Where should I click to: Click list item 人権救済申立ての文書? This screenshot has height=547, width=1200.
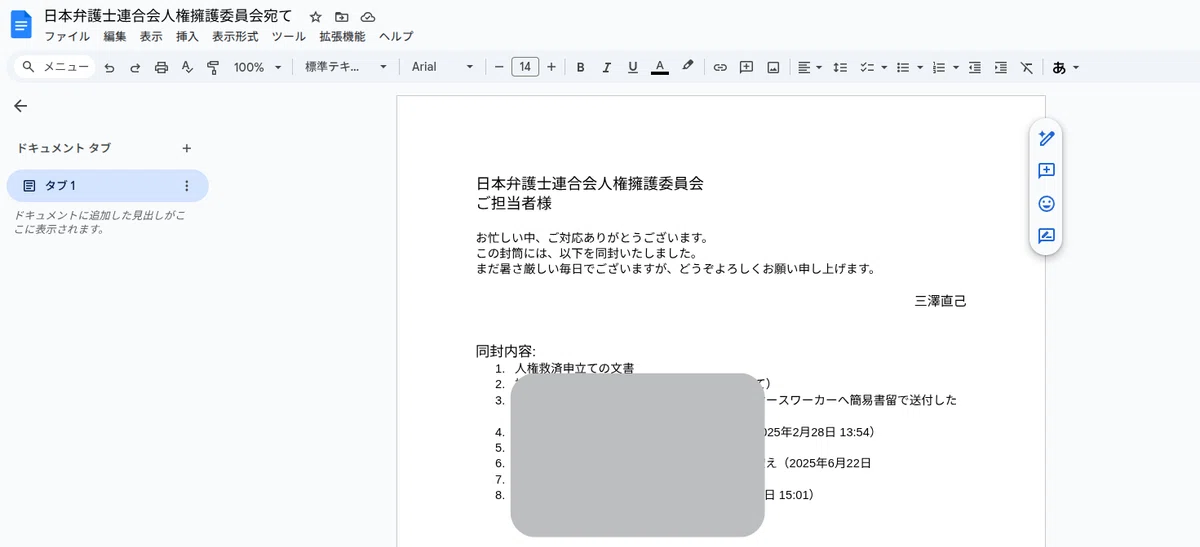coord(574,369)
